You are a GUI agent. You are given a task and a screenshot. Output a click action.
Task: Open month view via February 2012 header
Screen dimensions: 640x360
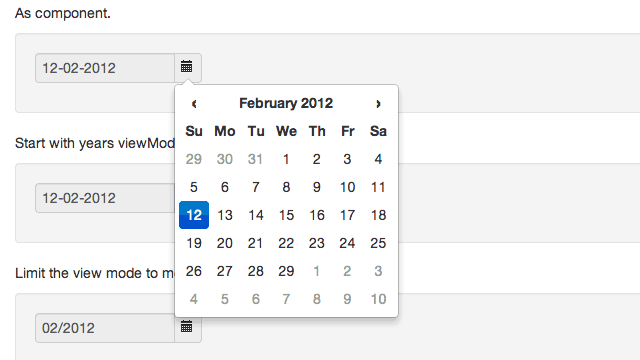286,103
